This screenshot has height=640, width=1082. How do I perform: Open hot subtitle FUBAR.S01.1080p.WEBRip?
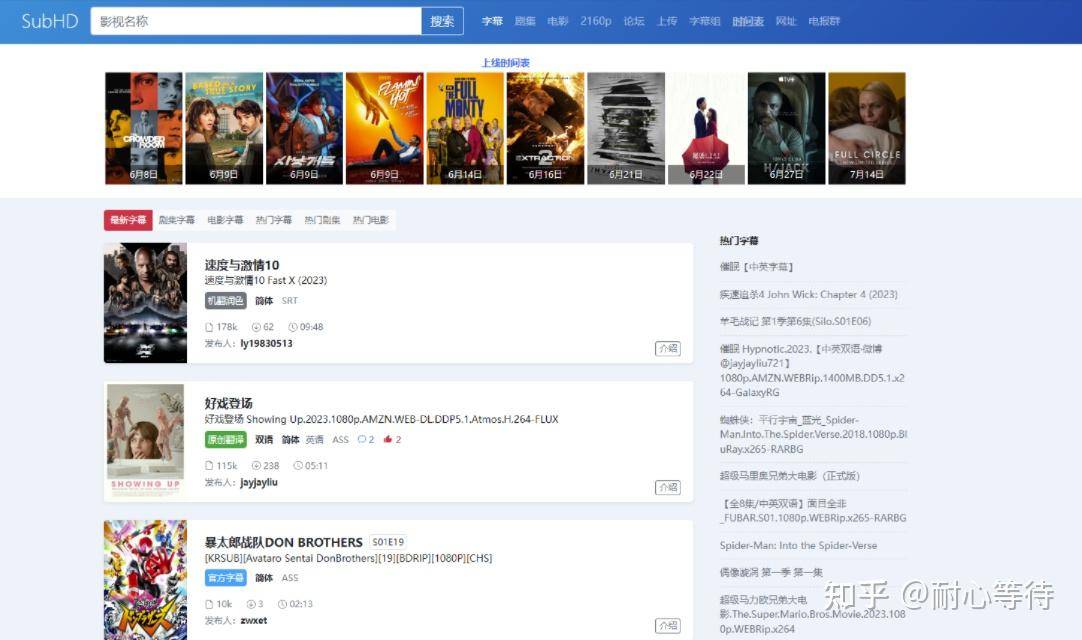pyautogui.click(x=813, y=511)
